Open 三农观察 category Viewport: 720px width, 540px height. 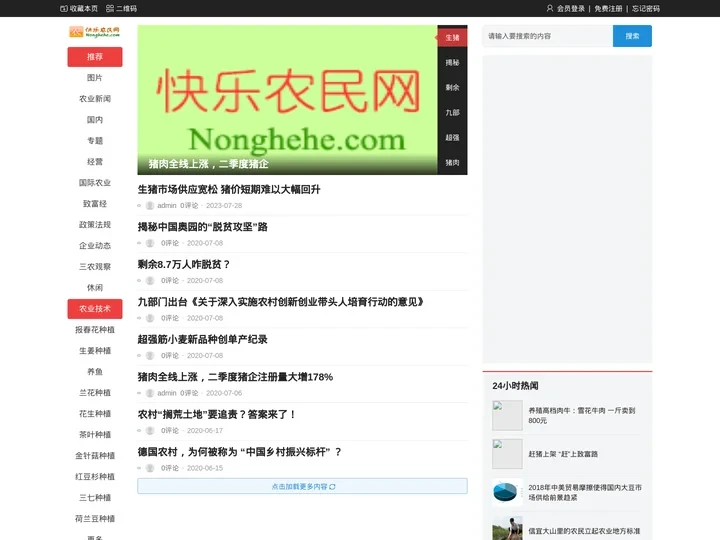pos(95,267)
